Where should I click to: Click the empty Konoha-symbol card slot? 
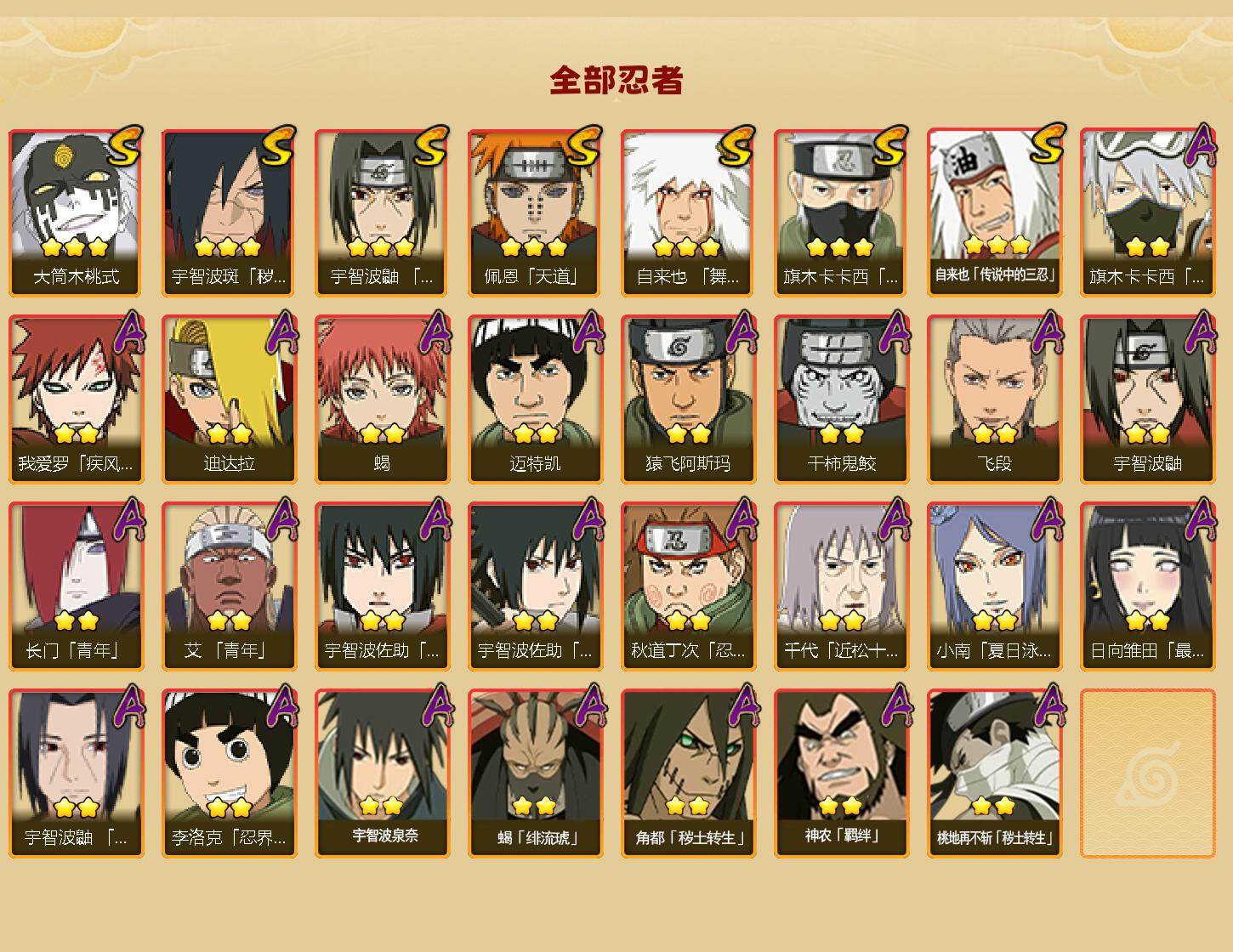coord(1147,773)
